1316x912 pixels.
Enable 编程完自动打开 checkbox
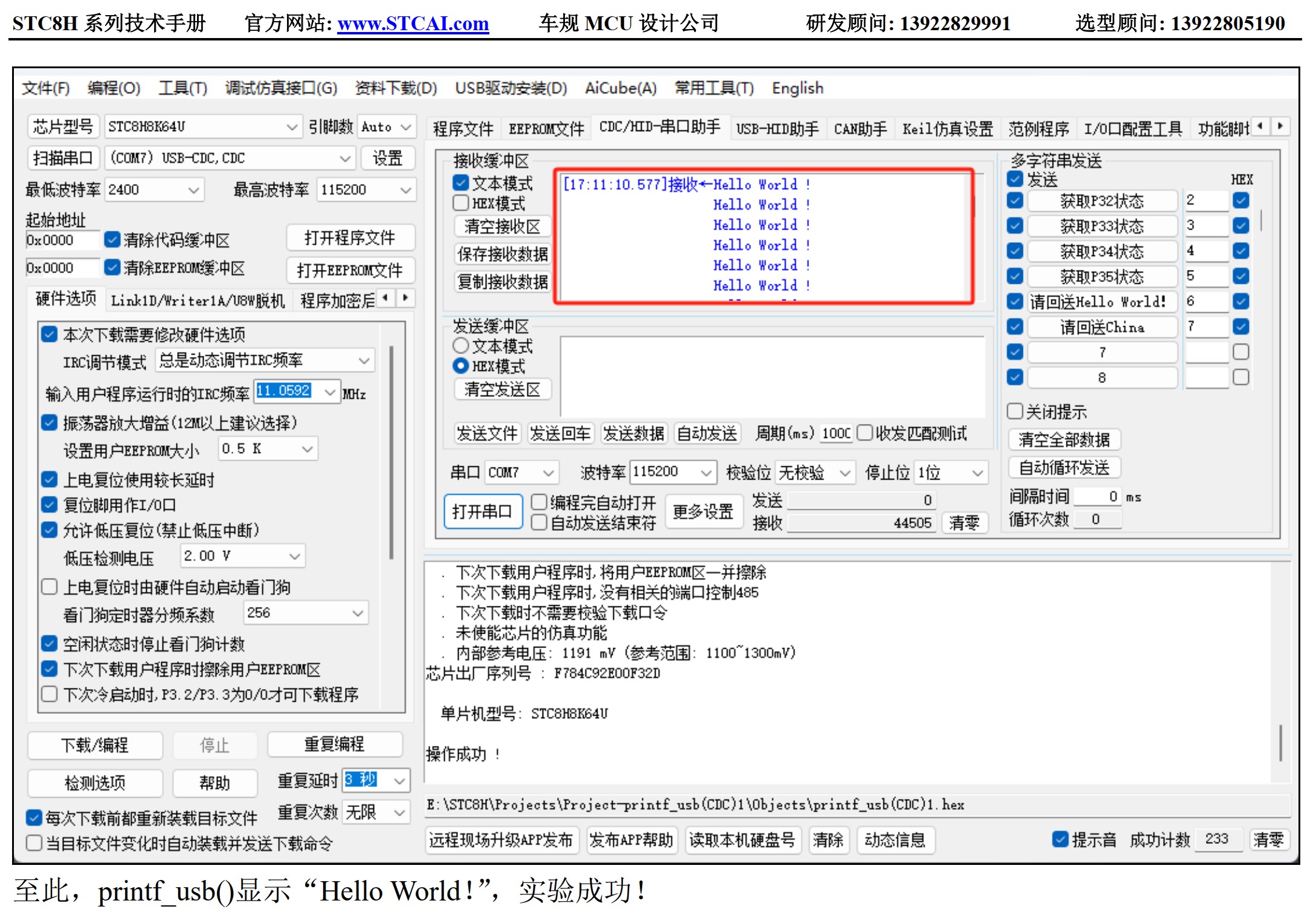(539, 502)
